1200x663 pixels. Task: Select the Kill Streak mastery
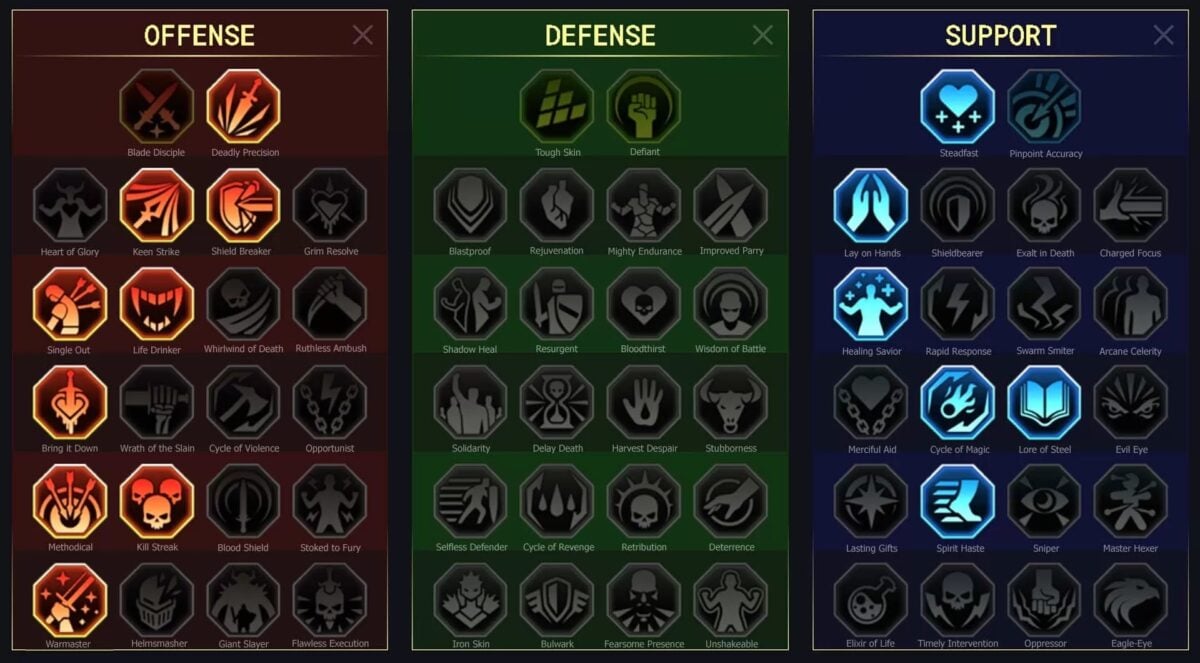(x=157, y=501)
